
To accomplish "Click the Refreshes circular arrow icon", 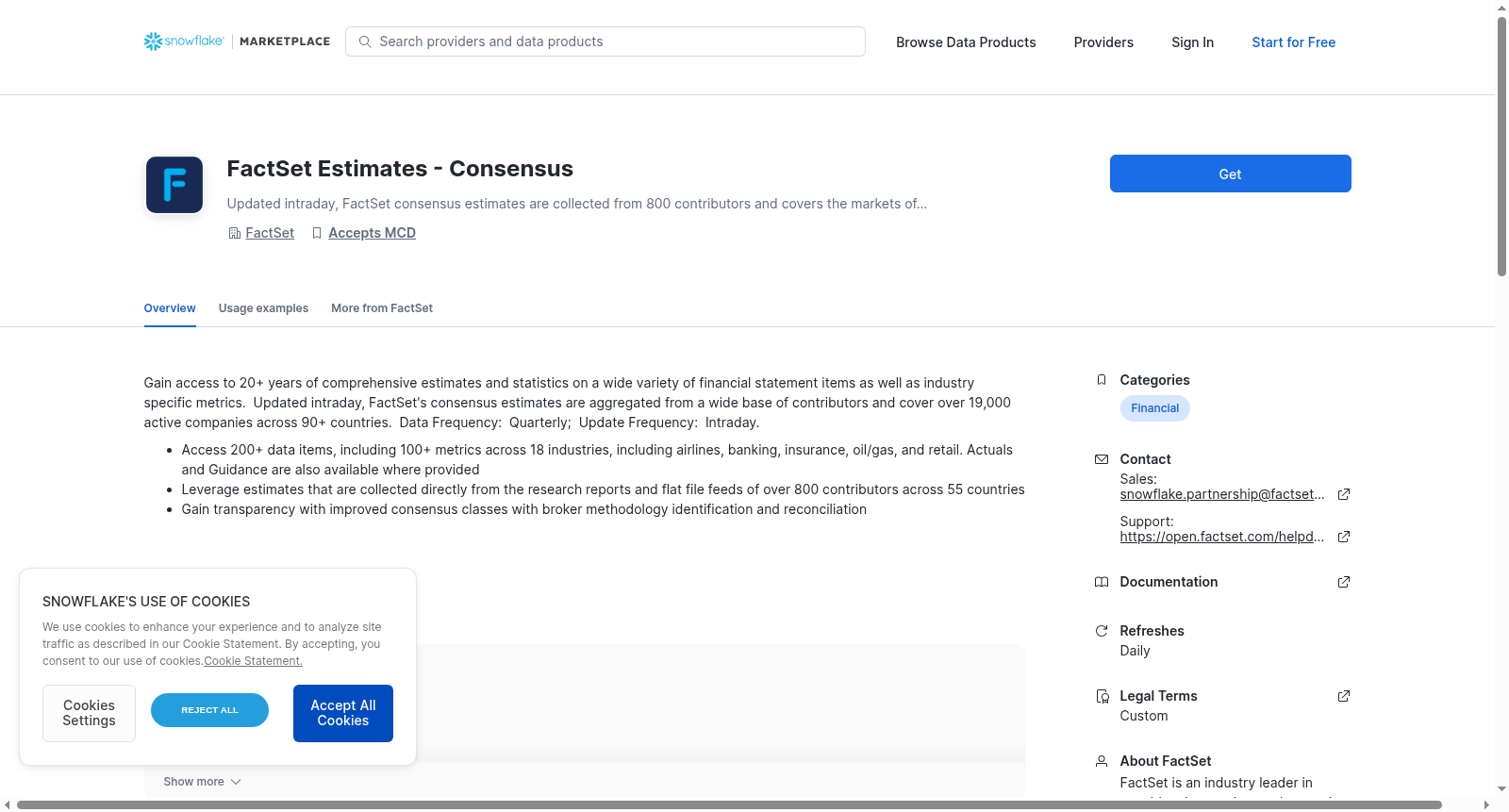I will (x=1102, y=631).
